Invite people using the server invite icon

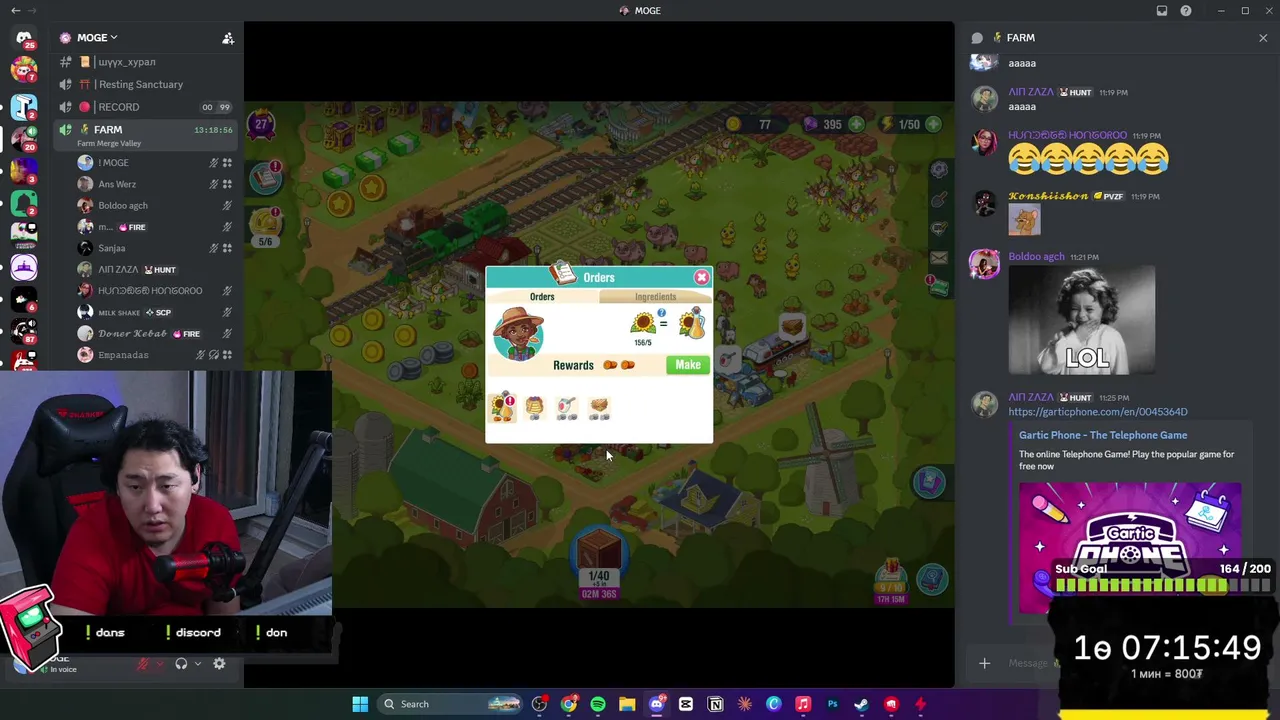click(x=228, y=38)
